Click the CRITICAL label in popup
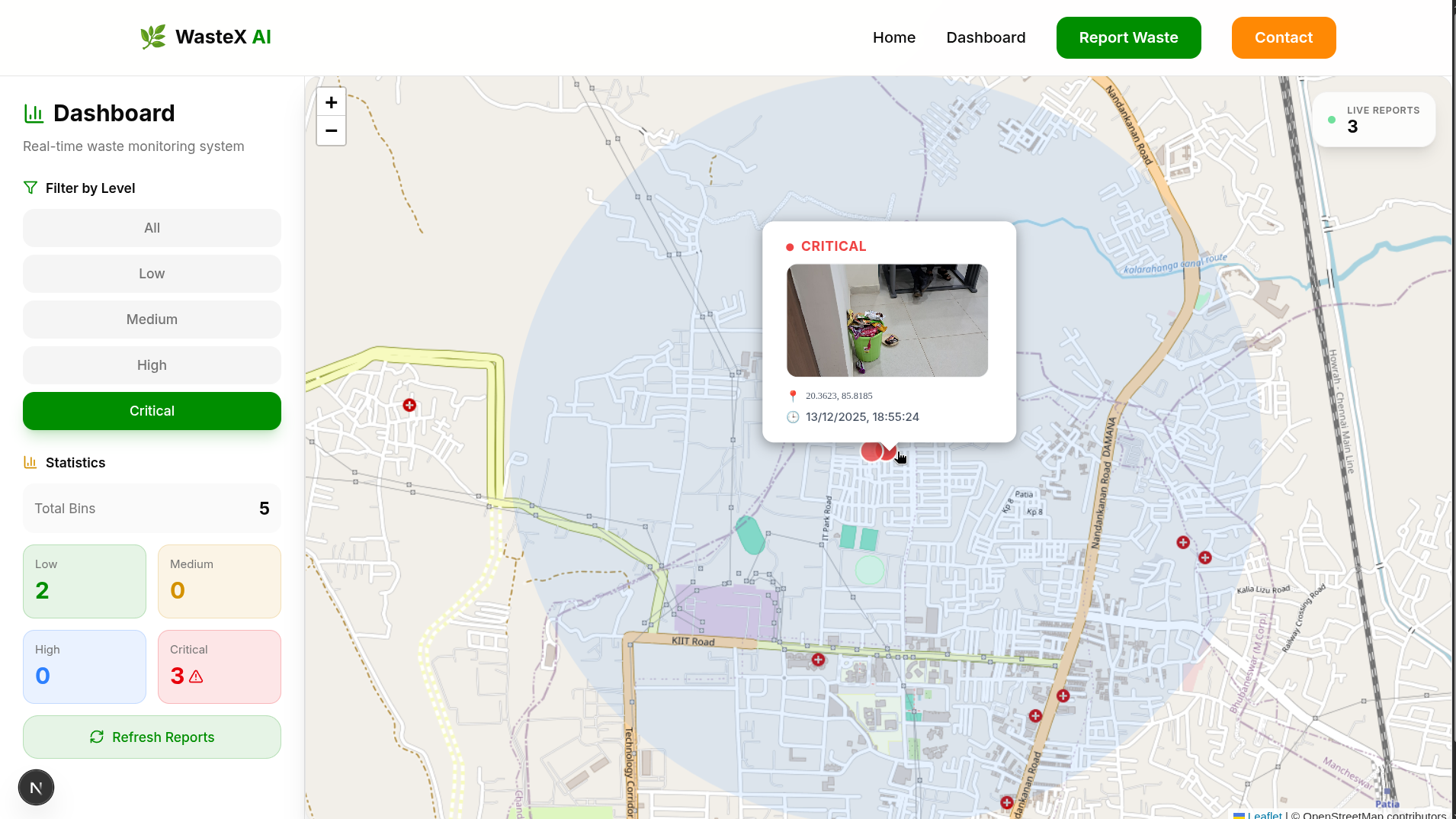 tap(833, 246)
